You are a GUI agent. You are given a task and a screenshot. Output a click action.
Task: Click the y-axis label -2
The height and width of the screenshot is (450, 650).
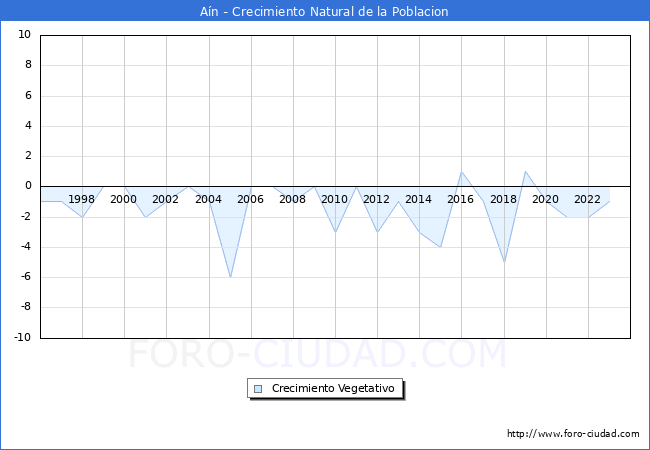(26, 216)
